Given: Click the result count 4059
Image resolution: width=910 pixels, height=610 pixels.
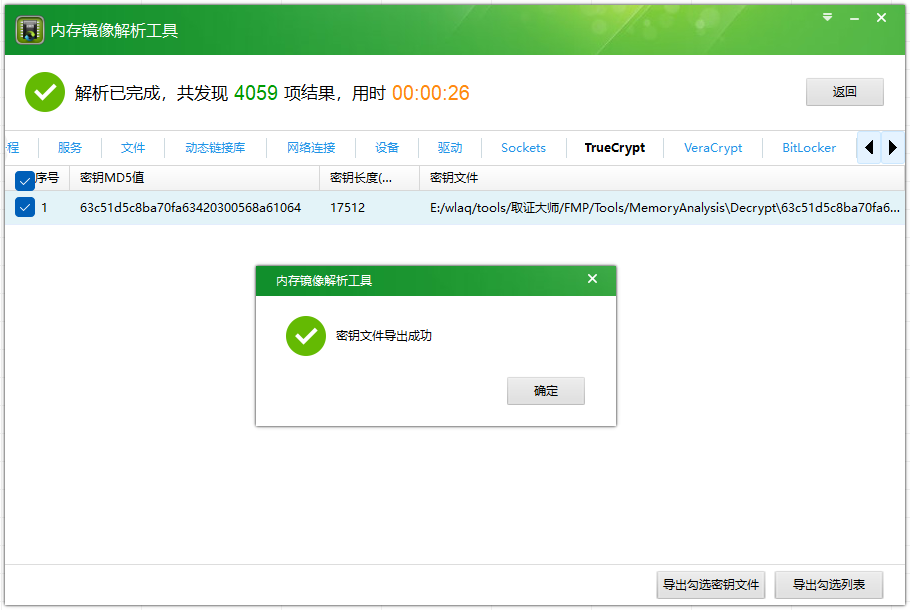Looking at the screenshot, I should point(255,93).
